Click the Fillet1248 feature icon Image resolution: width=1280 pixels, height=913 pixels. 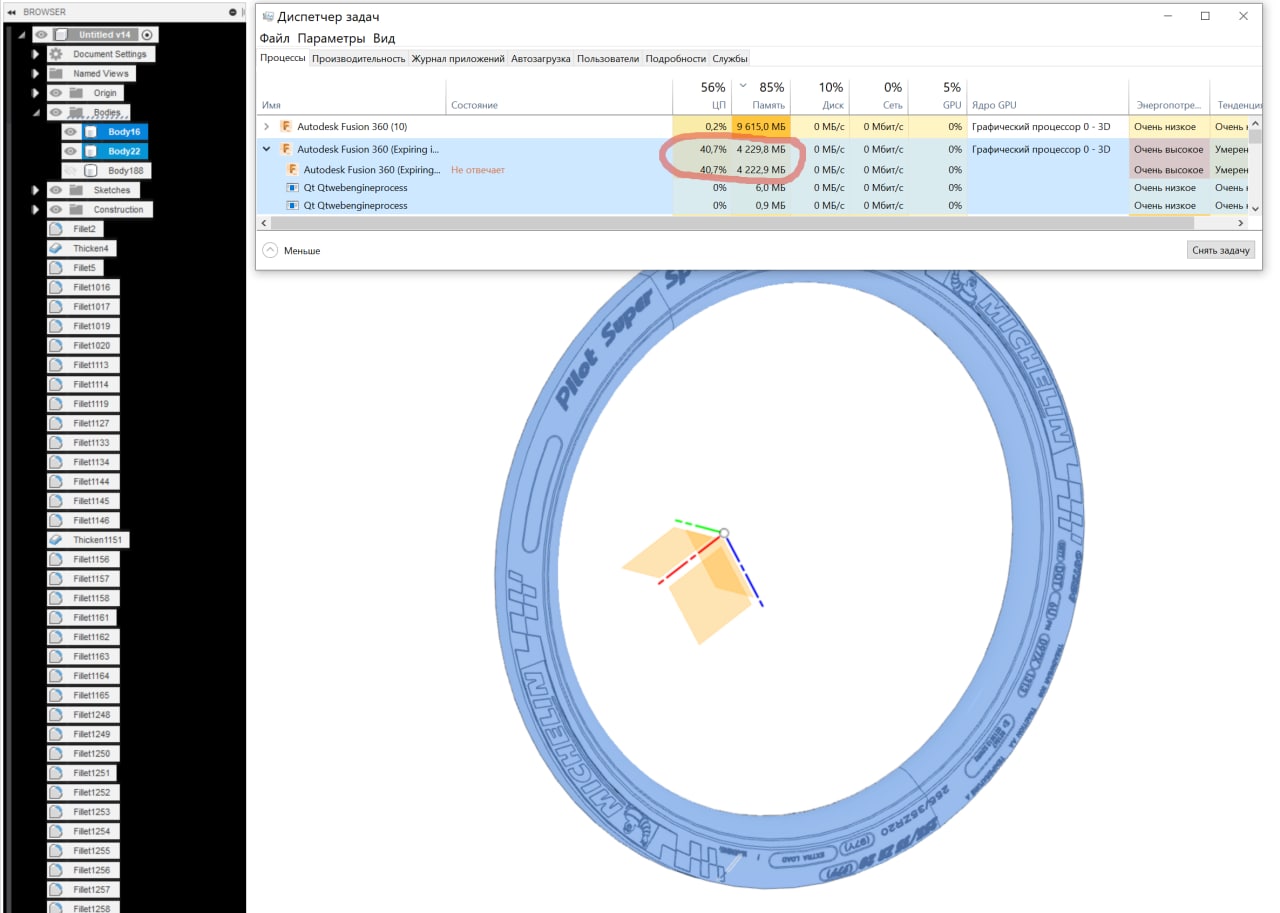pyautogui.click(x=56, y=715)
